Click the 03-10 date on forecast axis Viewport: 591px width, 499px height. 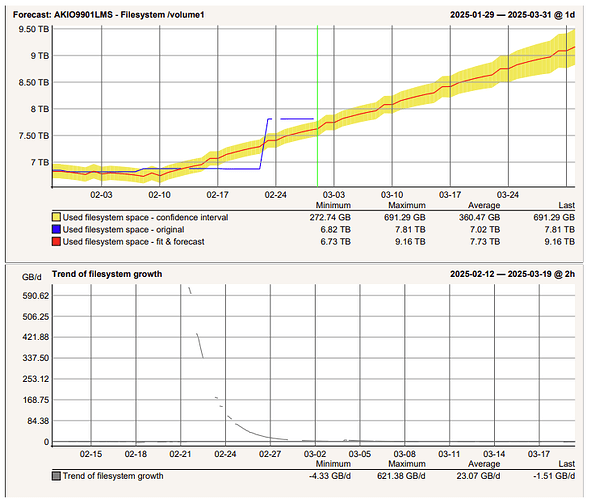tap(392, 195)
